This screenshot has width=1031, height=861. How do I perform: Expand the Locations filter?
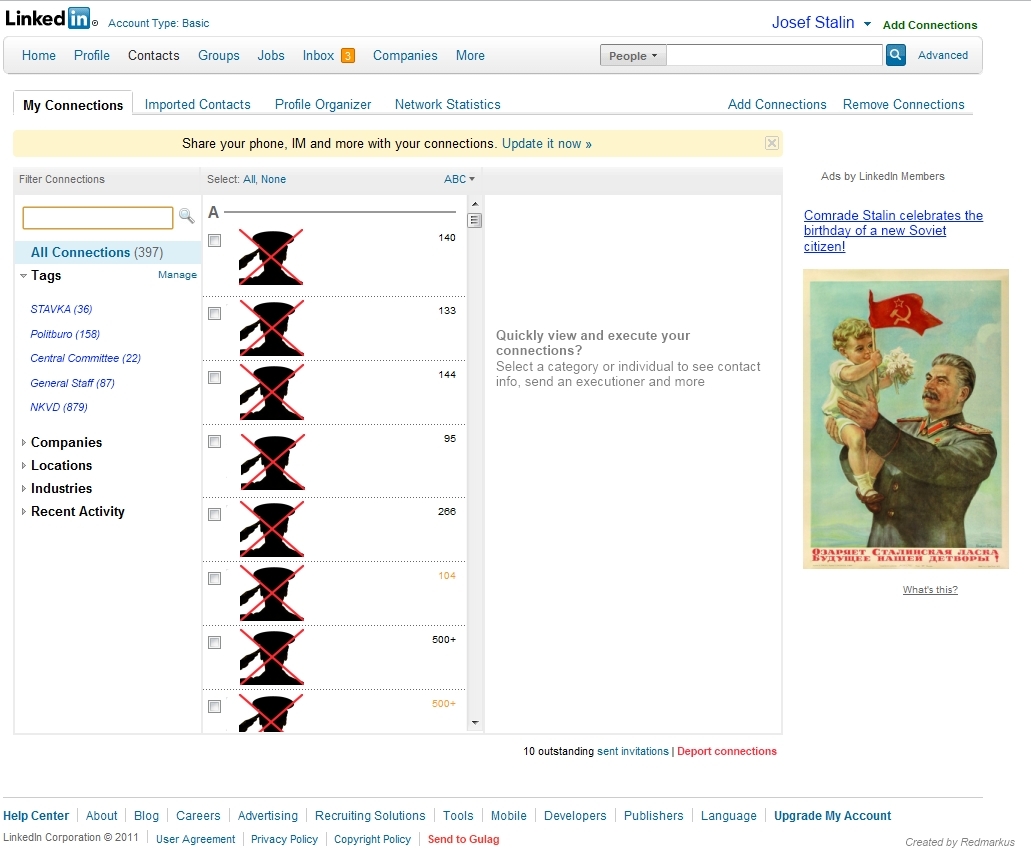coord(24,466)
